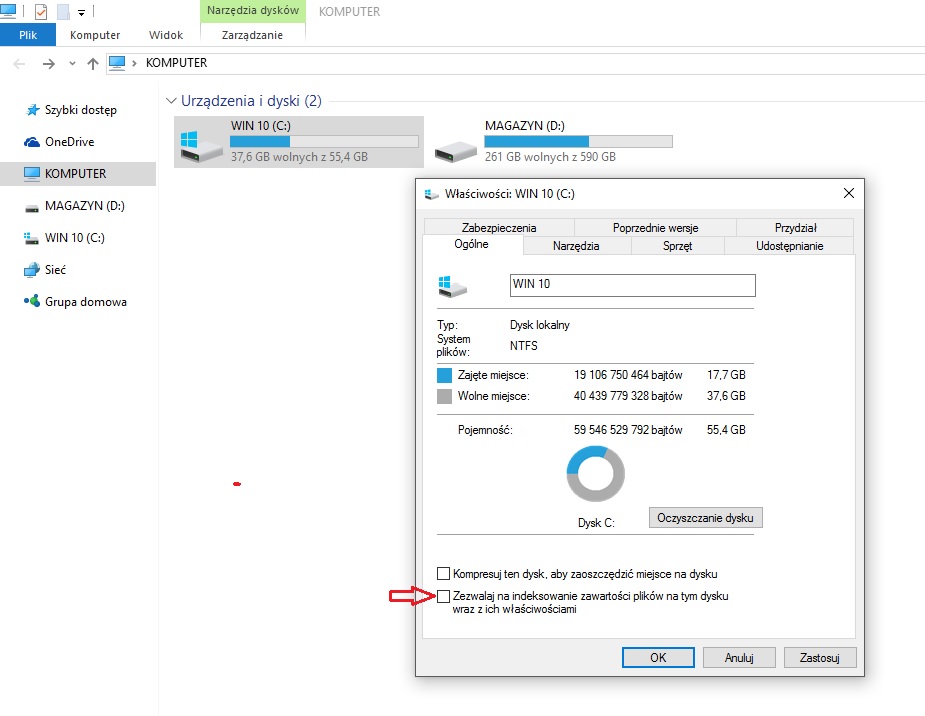
Task: Open the Customize Quick Access Toolbar dropdown arrow
Action: [81, 12]
